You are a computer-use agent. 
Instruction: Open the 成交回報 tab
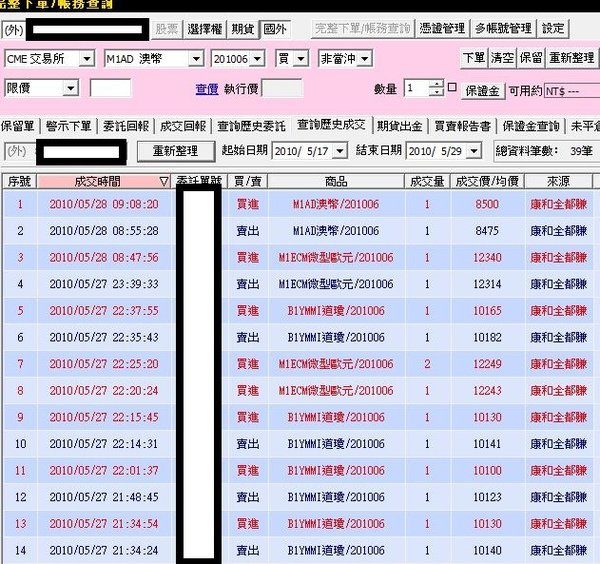tap(183, 126)
